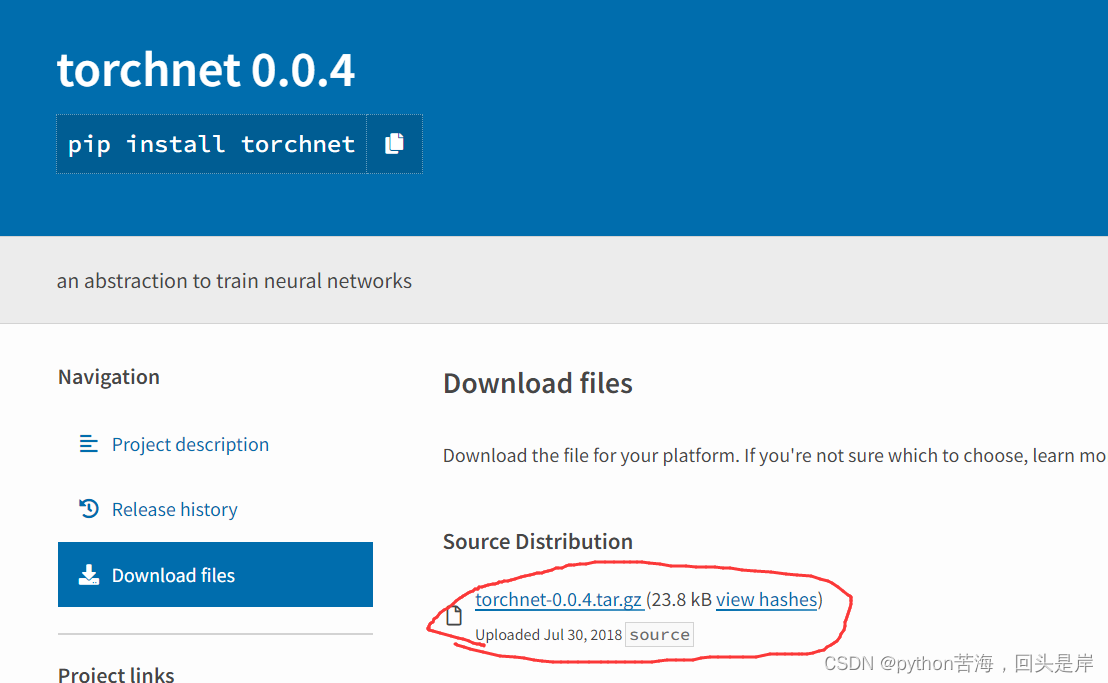Click the file icon beside torchnet-0.0.4.tar.gz
Image resolution: width=1108 pixels, height=683 pixels.
coord(455,614)
